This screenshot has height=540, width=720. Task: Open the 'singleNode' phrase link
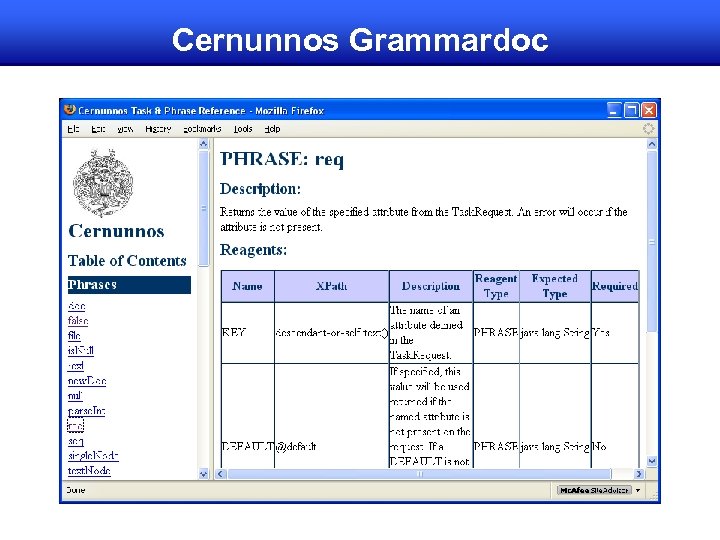click(x=93, y=456)
